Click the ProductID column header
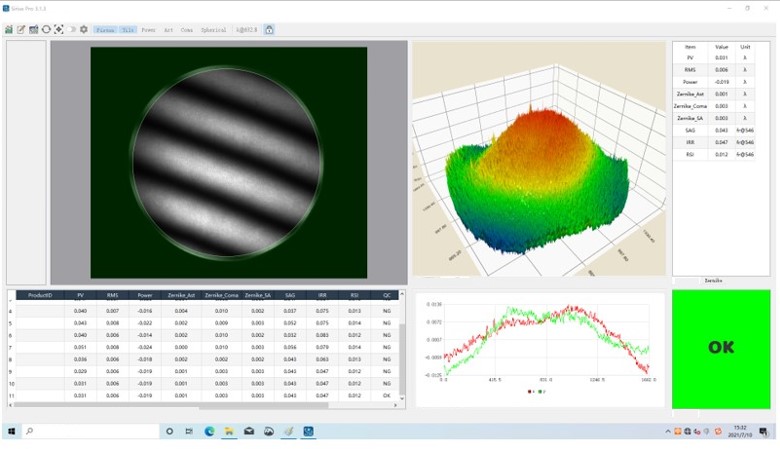The width and height of the screenshot is (780, 449). pos(40,296)
